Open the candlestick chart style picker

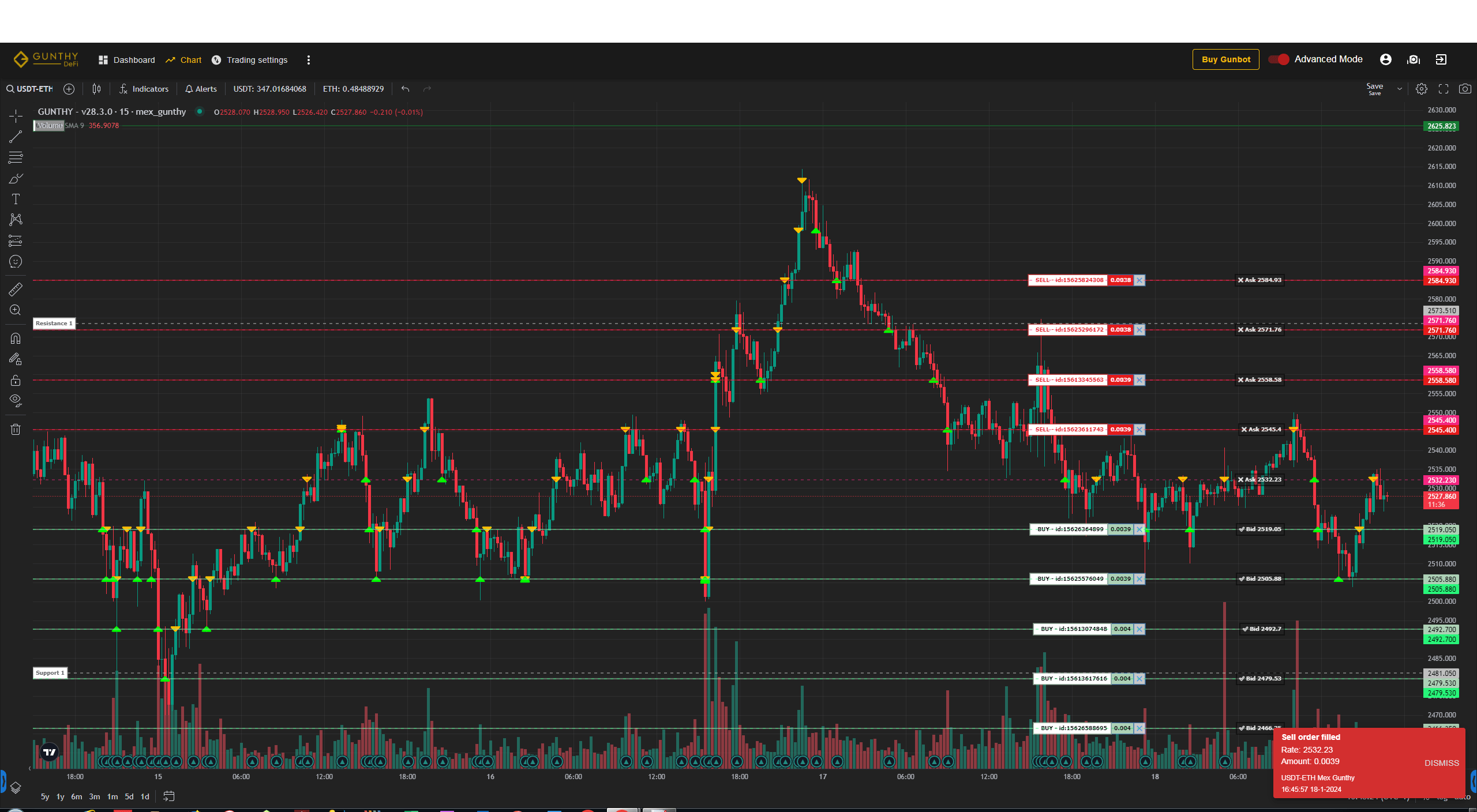[96, 89]
